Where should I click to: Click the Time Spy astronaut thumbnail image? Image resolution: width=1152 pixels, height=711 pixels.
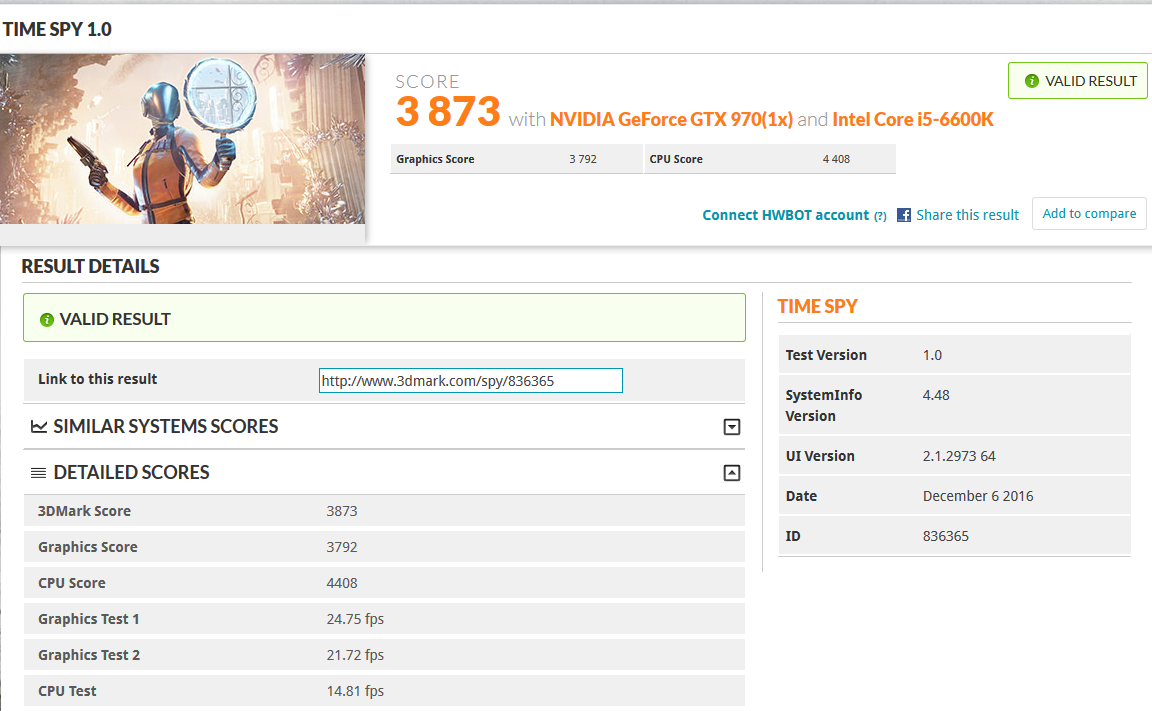(182, 139)
